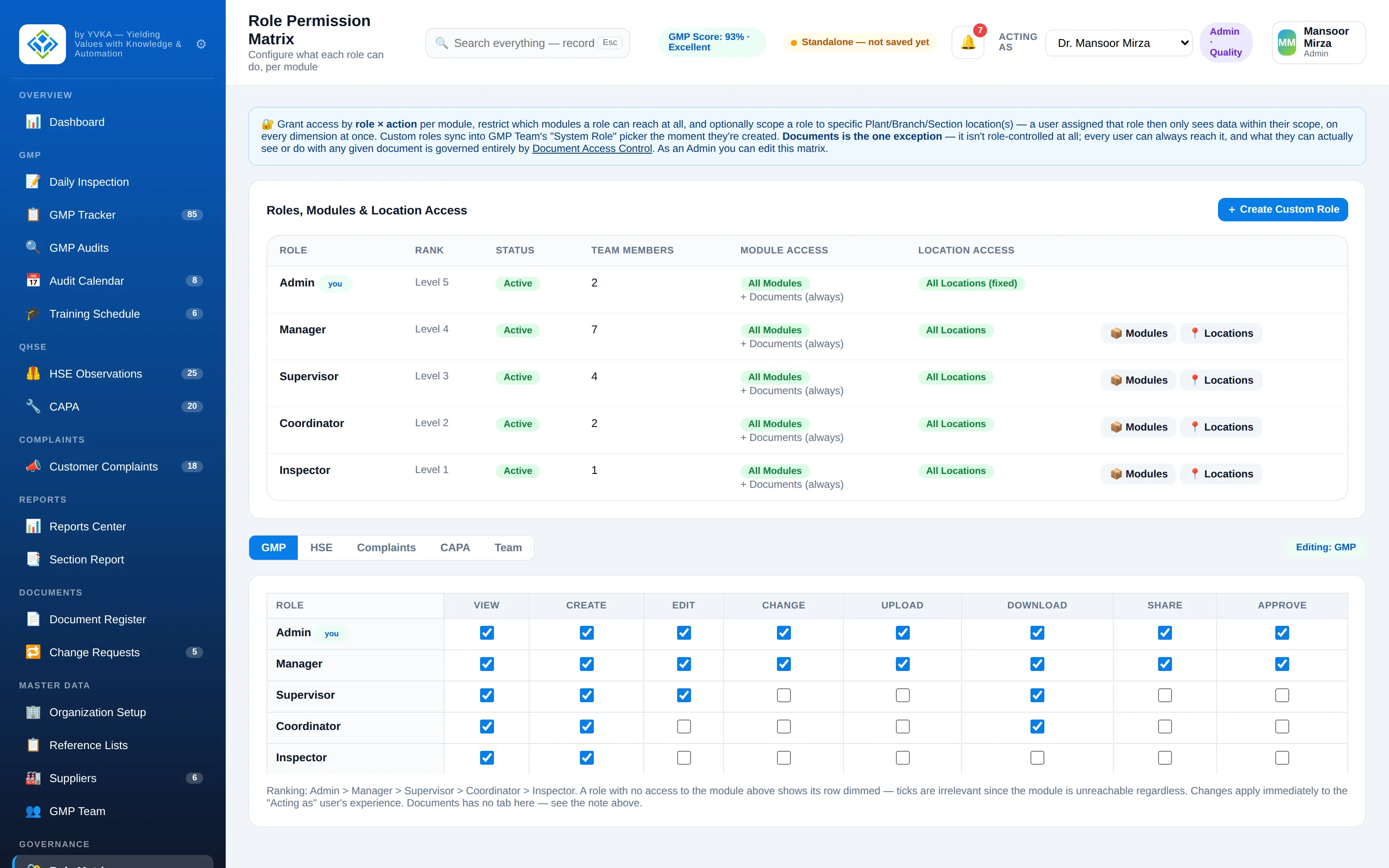Uncheck Coordinator Download permission
This screenshot has height=868, width=1389.
click(1037, 727)
